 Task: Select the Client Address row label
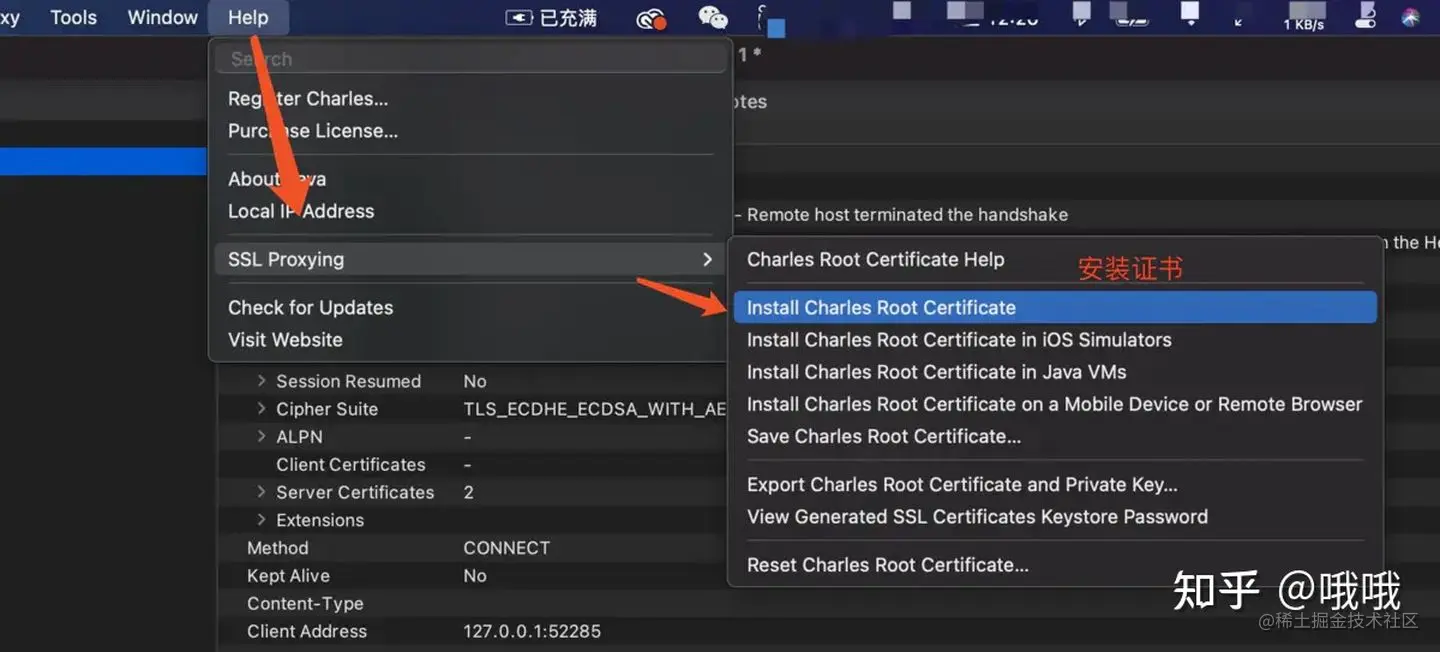click(307, 631)
